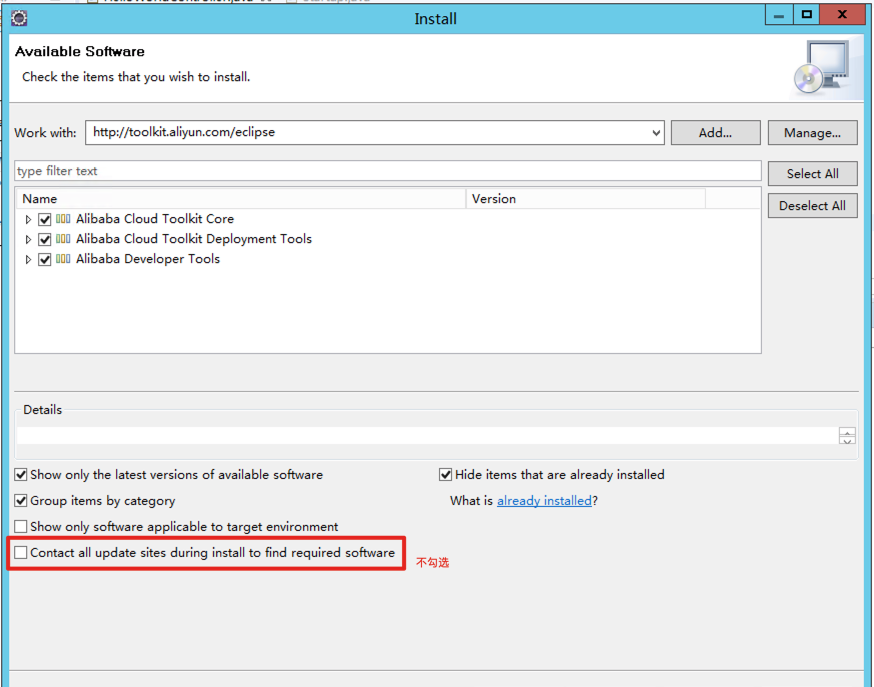
Task: Click the Add... button
Action: pyautogui.click(x=715, y=133)
